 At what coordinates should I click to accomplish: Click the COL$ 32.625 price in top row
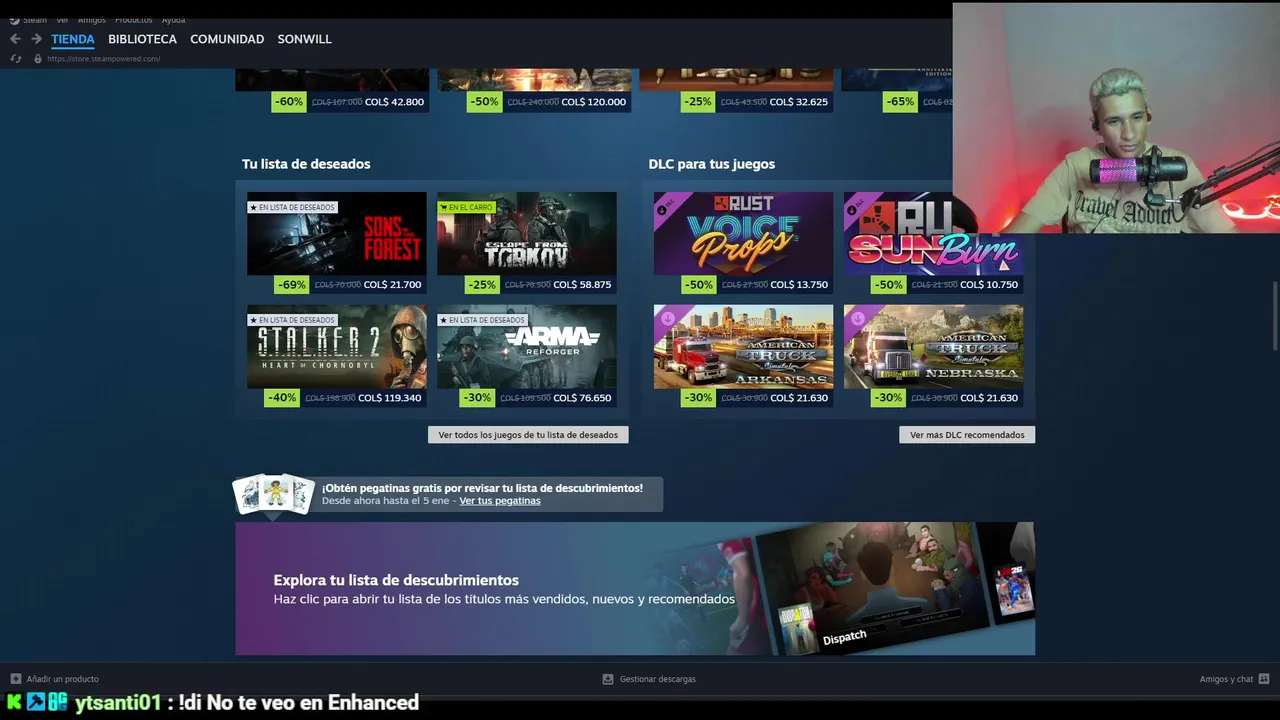click(799, 102)
